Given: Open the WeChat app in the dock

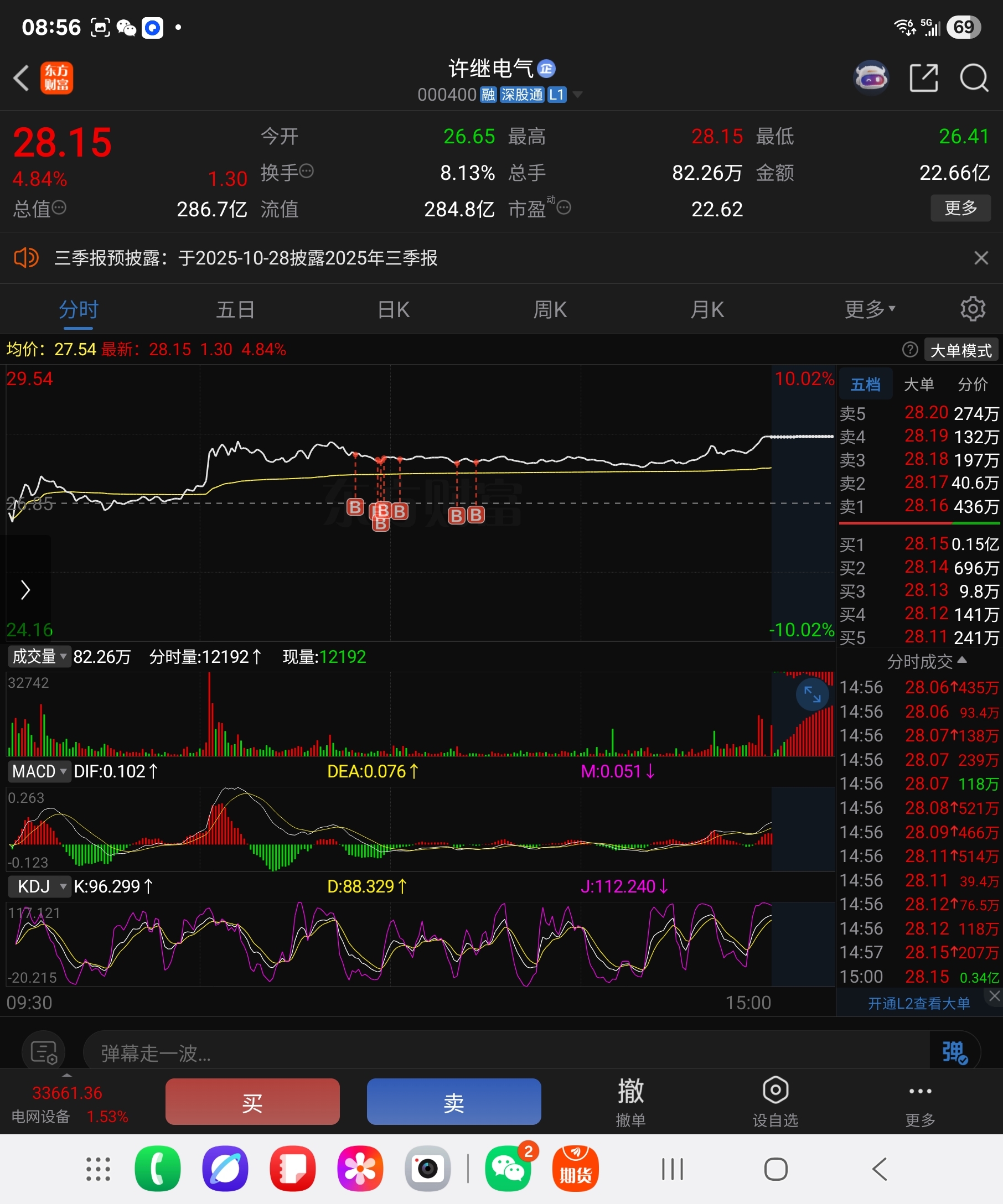Looking at the screenshot, I should 508,1169.
